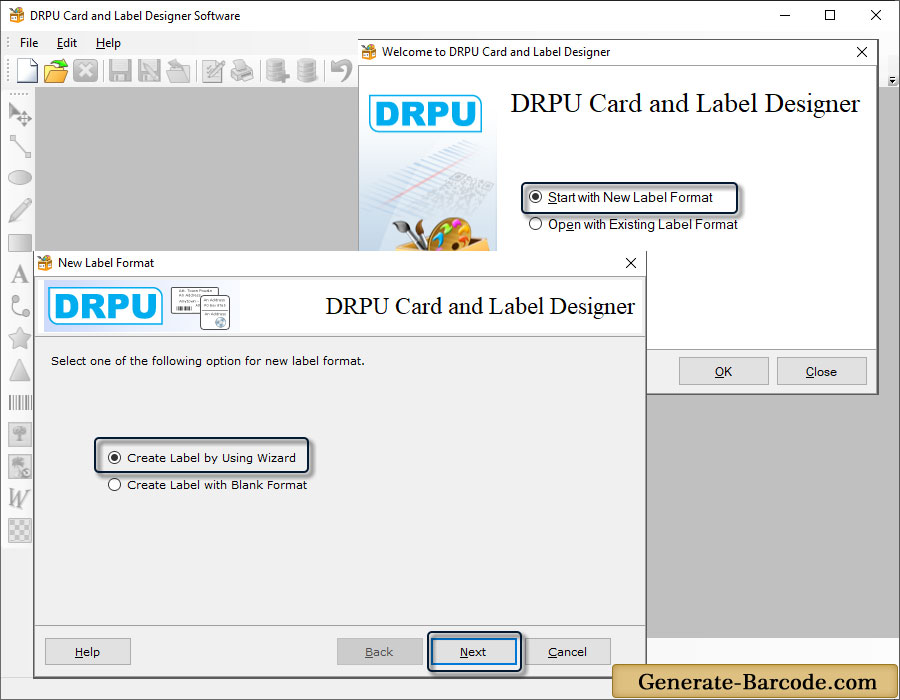The image size is (900, 700).
Task: Select the Star shape tool
Action: 20,339
